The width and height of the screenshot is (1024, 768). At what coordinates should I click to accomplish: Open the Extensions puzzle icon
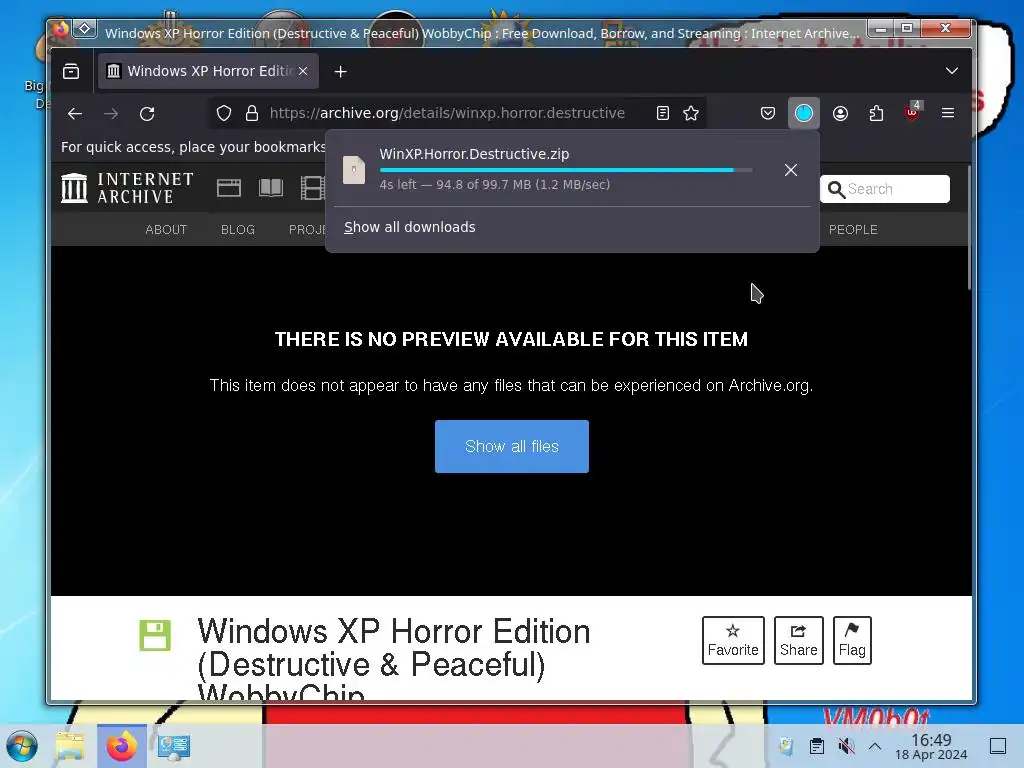(876, 114)
